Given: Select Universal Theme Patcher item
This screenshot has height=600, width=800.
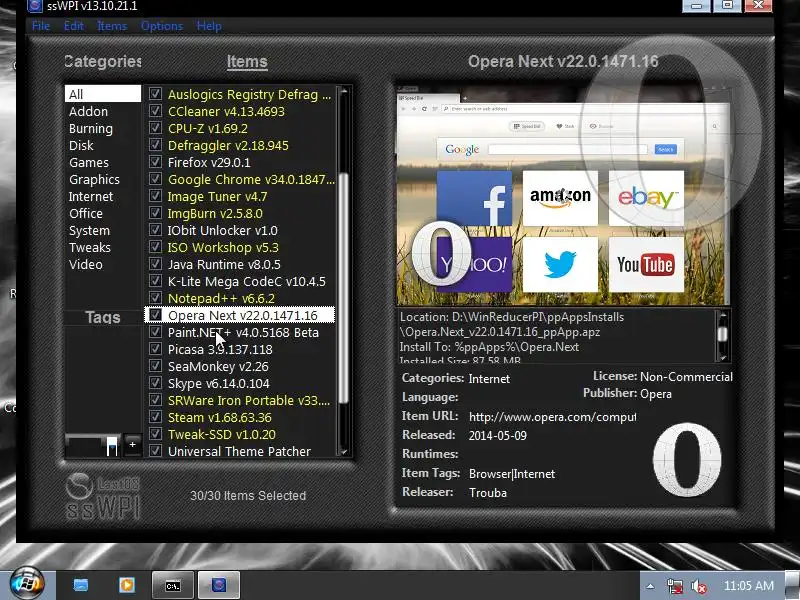Looking at the screenshot, I should pos(240,451).
